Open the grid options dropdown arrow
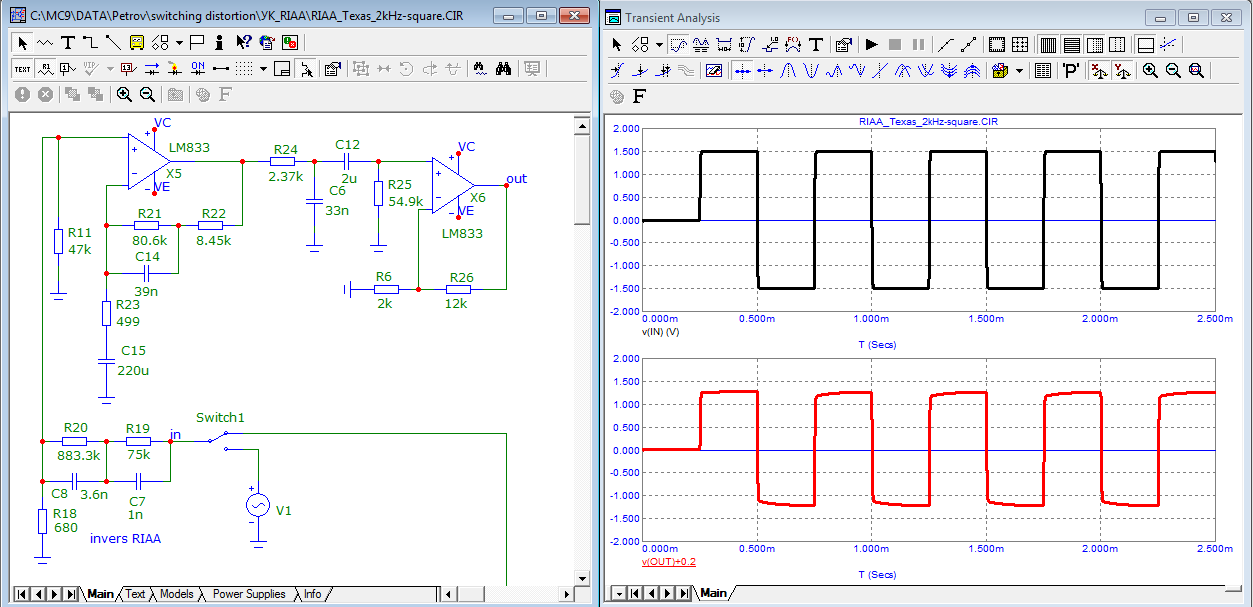This screenshot has height=607, width=1253. [x=263, y=69]
